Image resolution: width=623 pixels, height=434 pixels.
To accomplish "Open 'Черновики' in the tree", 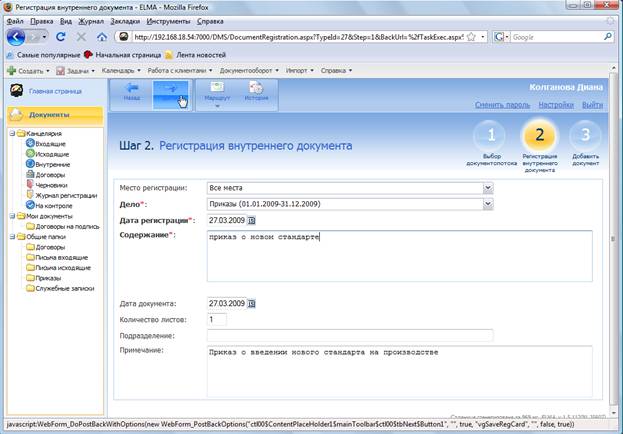I will click(x=46, y=185).
